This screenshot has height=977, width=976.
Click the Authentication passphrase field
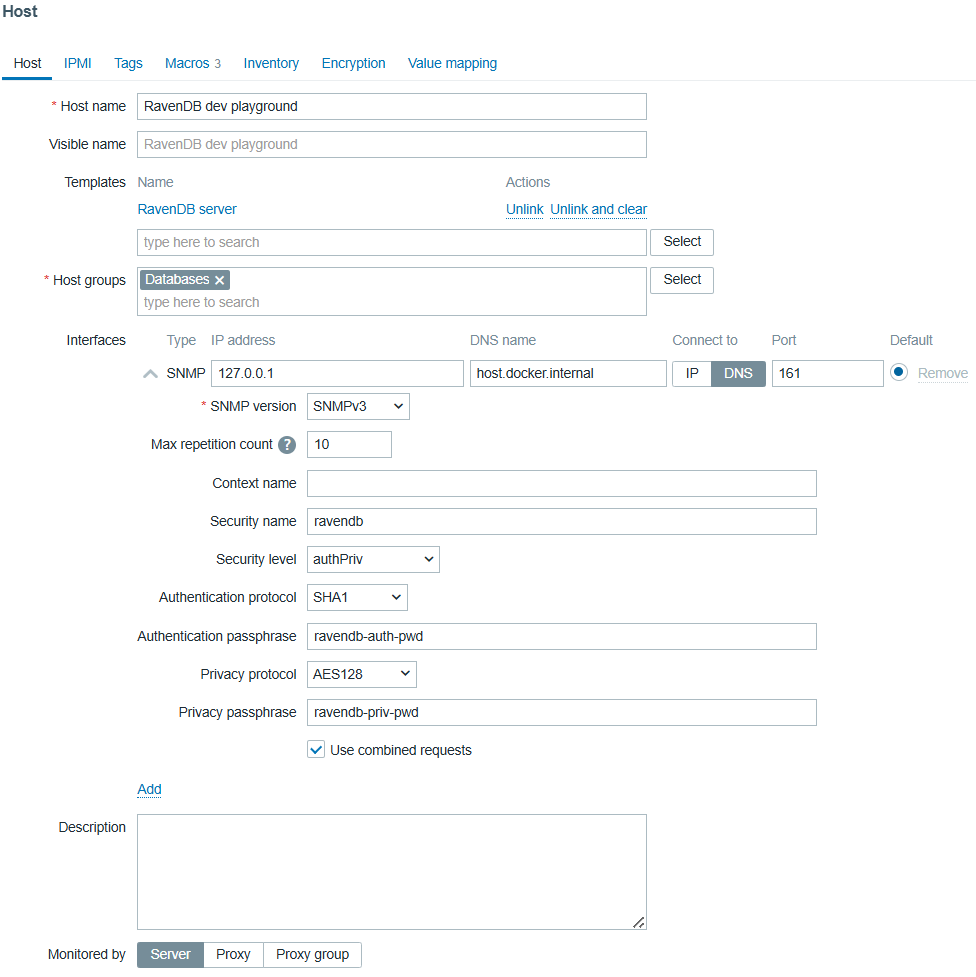click(x=562, y=637)
